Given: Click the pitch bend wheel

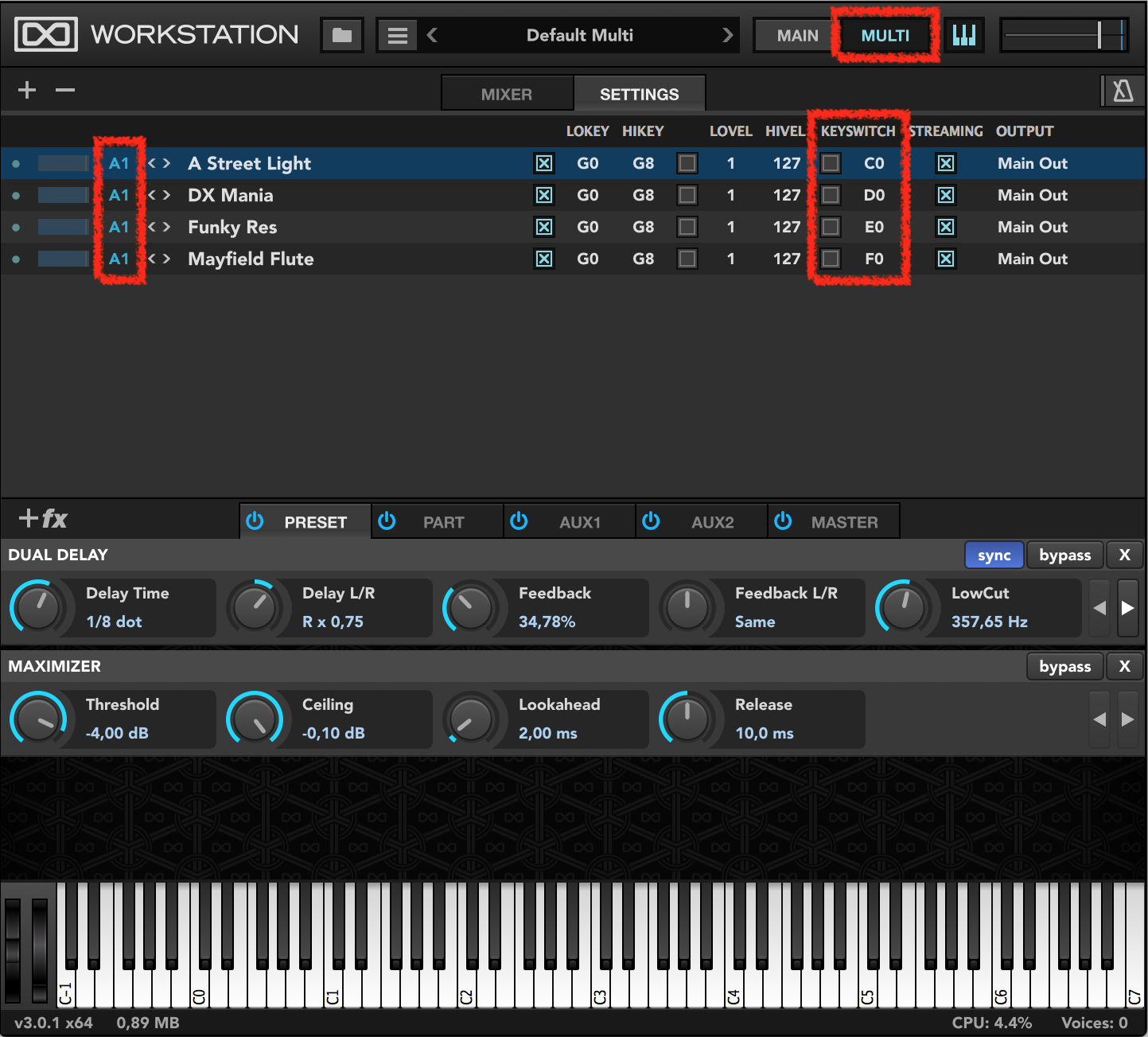Looking at the screenshot, I should coord(13,950).
